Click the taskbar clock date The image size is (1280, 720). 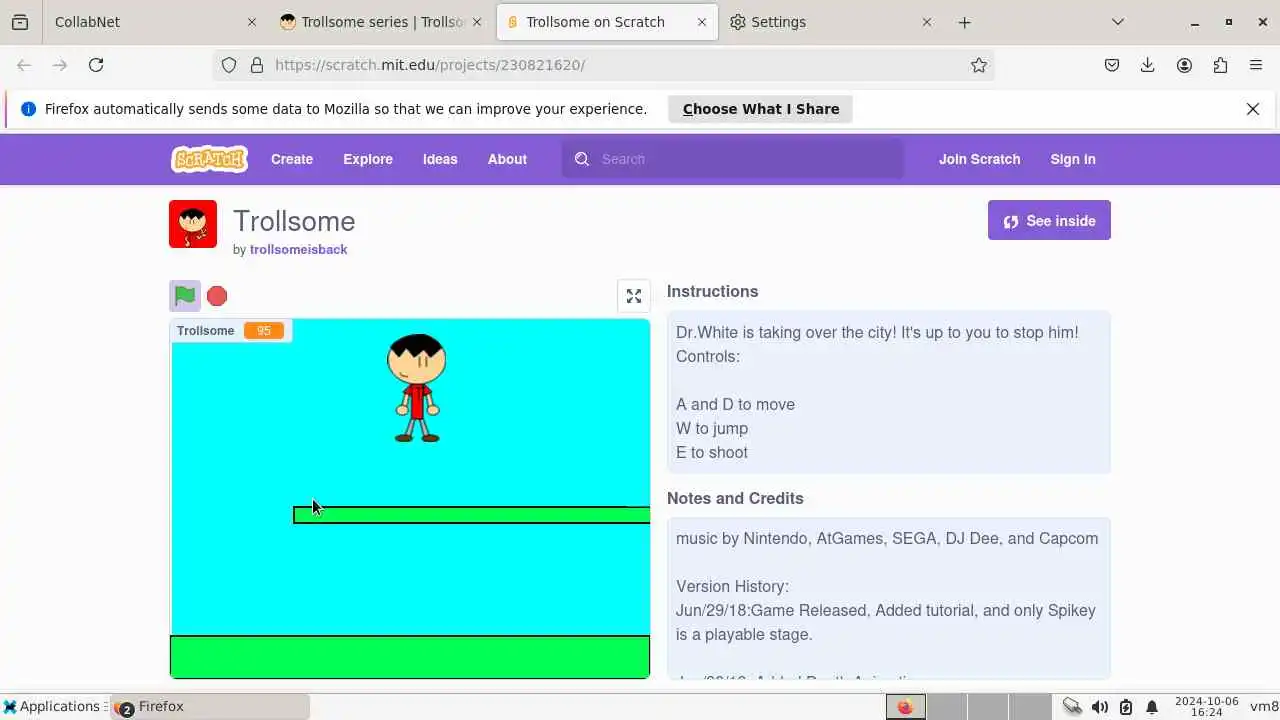[x=1207, y=707]
